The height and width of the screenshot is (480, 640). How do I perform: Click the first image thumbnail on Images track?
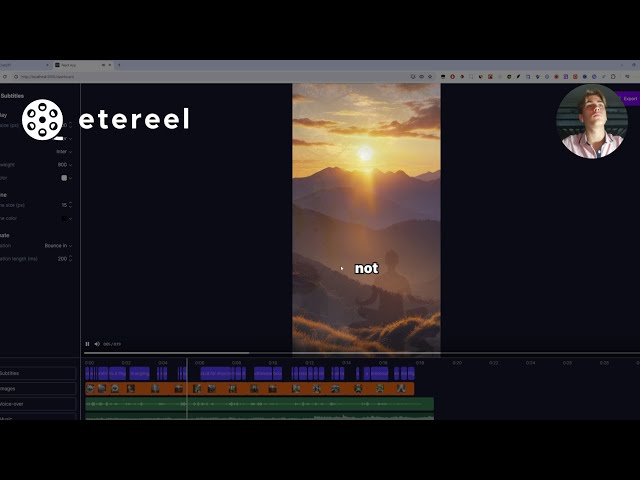[90, 389]
